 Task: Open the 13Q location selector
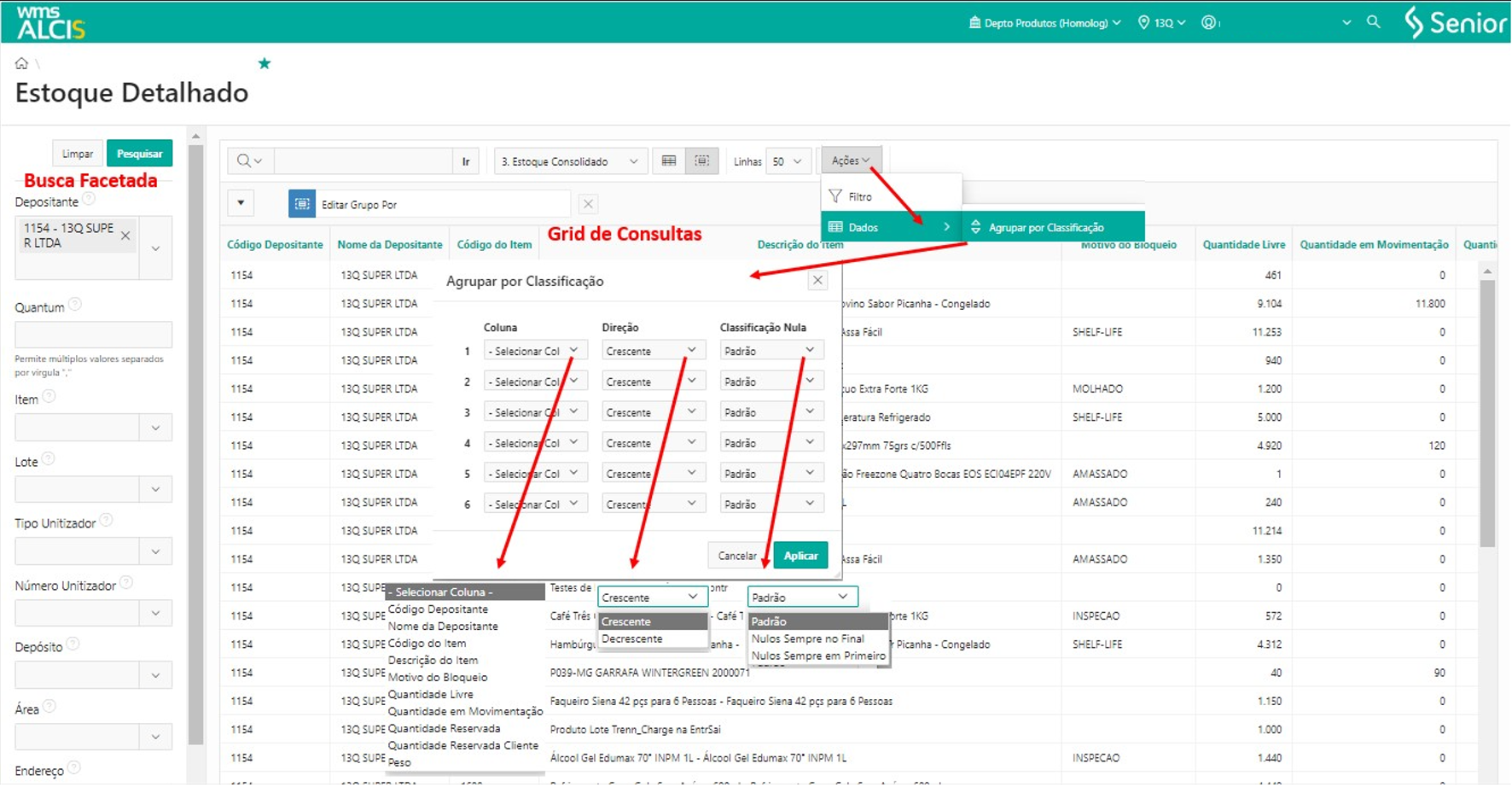click(x=1162, y=23)
